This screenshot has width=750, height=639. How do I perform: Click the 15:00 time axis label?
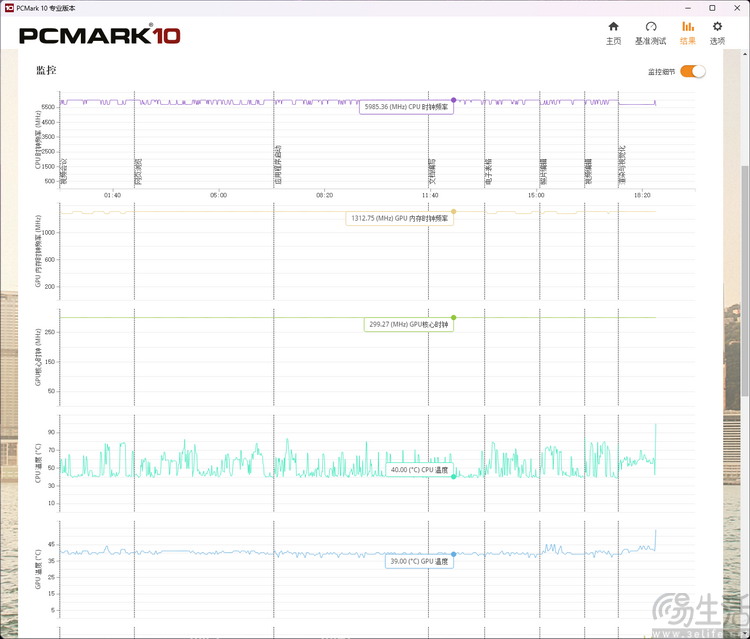(x=536, y=195)
